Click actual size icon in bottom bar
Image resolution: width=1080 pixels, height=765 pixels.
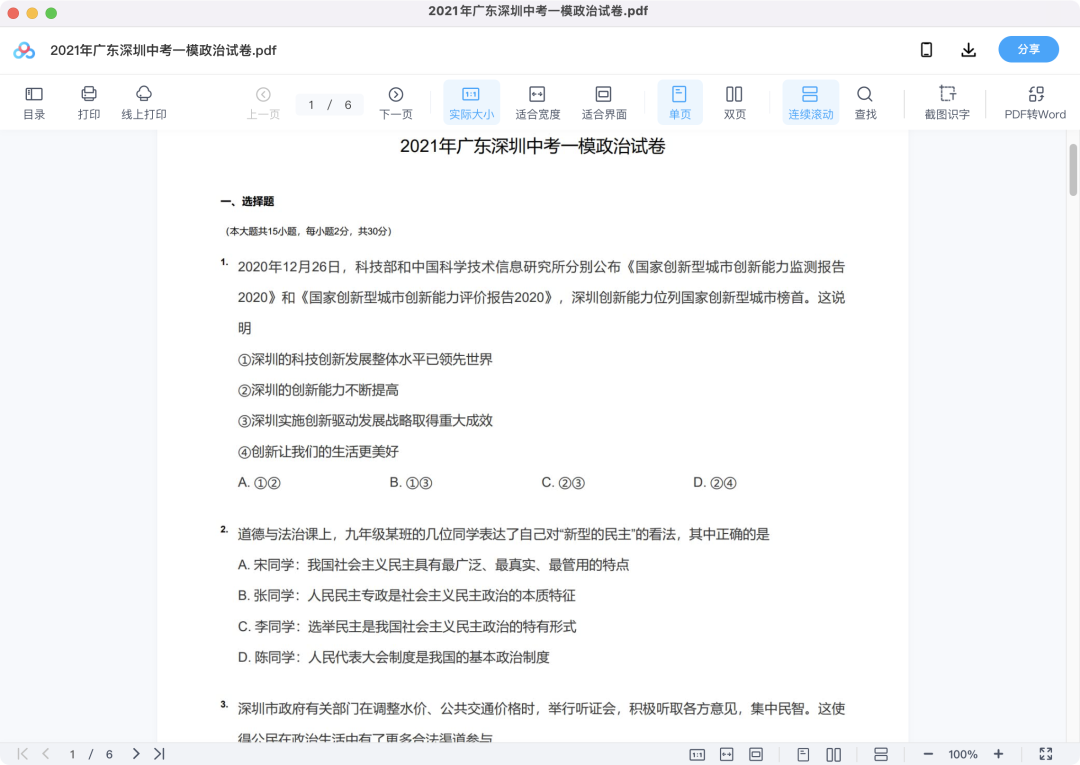click(697, 755)
